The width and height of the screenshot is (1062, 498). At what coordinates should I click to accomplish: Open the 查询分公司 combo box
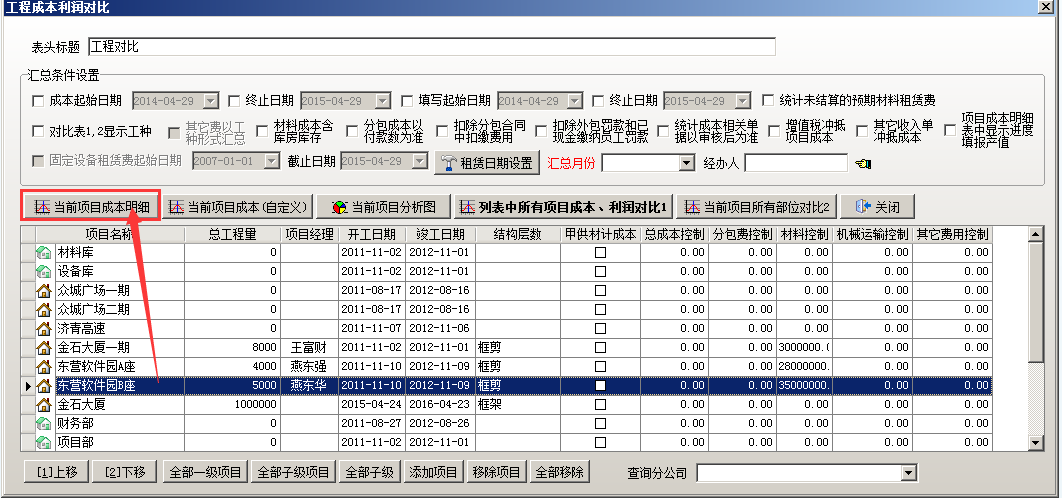click(908, 473)
